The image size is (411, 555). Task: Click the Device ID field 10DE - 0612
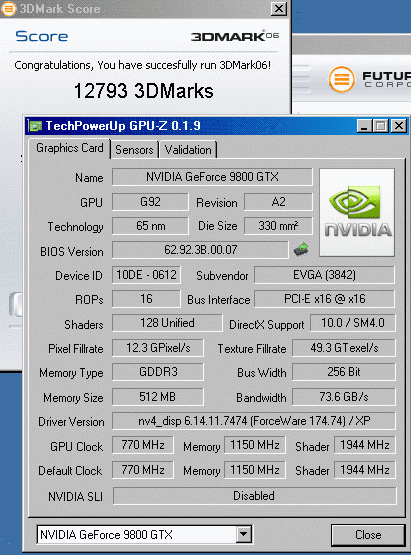pos(146,275)
